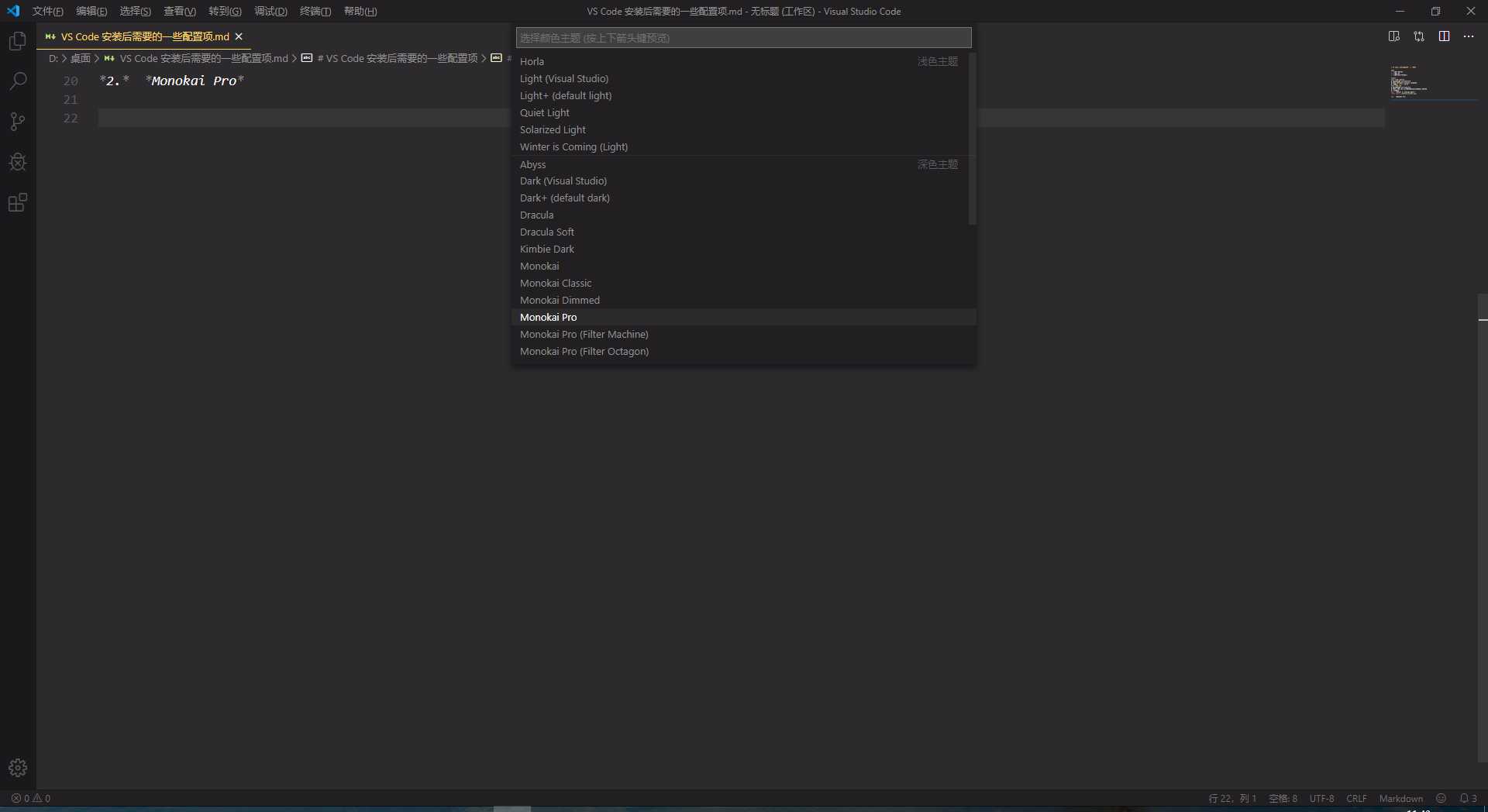Click the line and column status 行 22, 列 1
Image resolution: width=1488 pixels, height=812 pixels.
click(x=1232, y=798)
